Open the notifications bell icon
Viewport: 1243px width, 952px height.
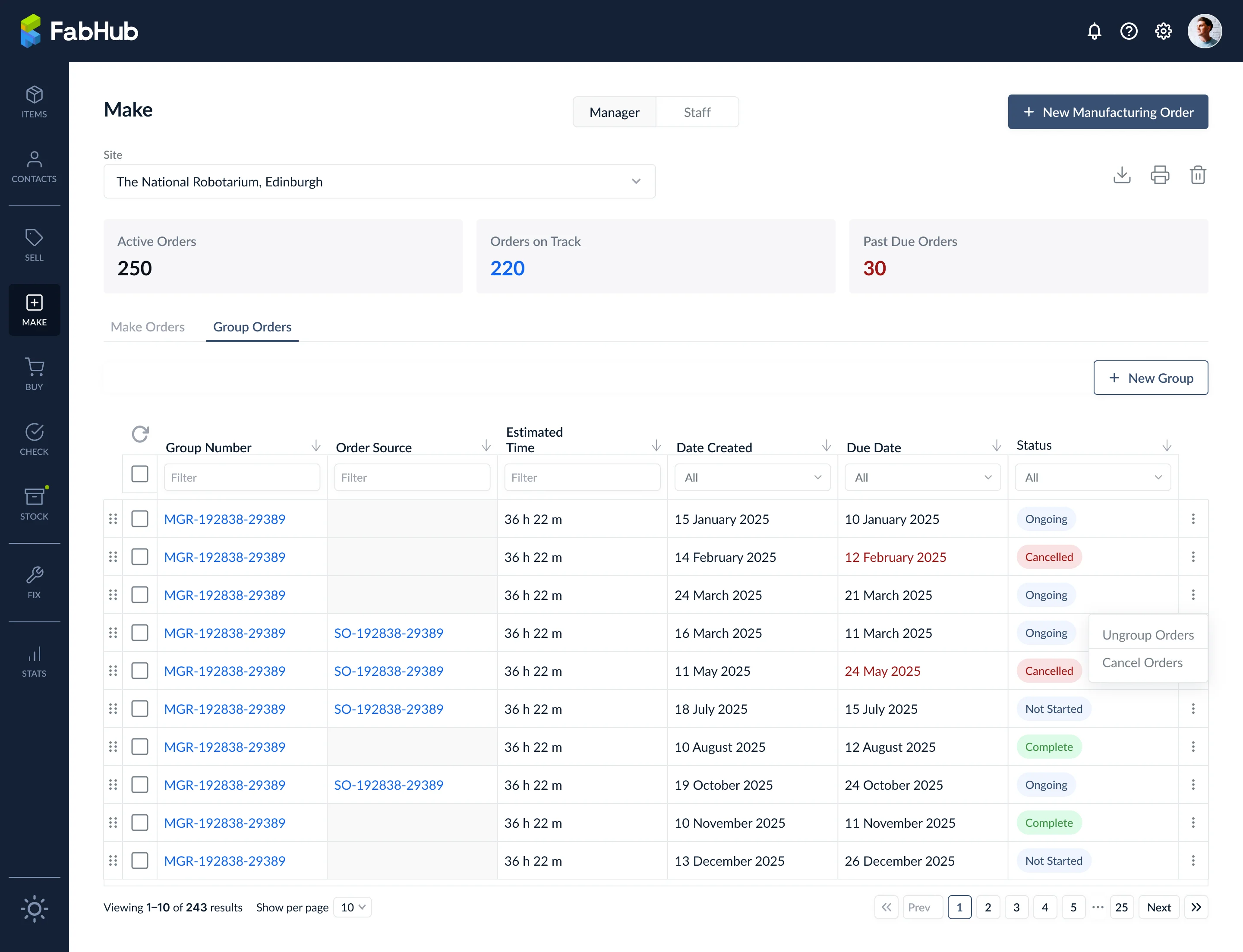(x=1094, y=31)
